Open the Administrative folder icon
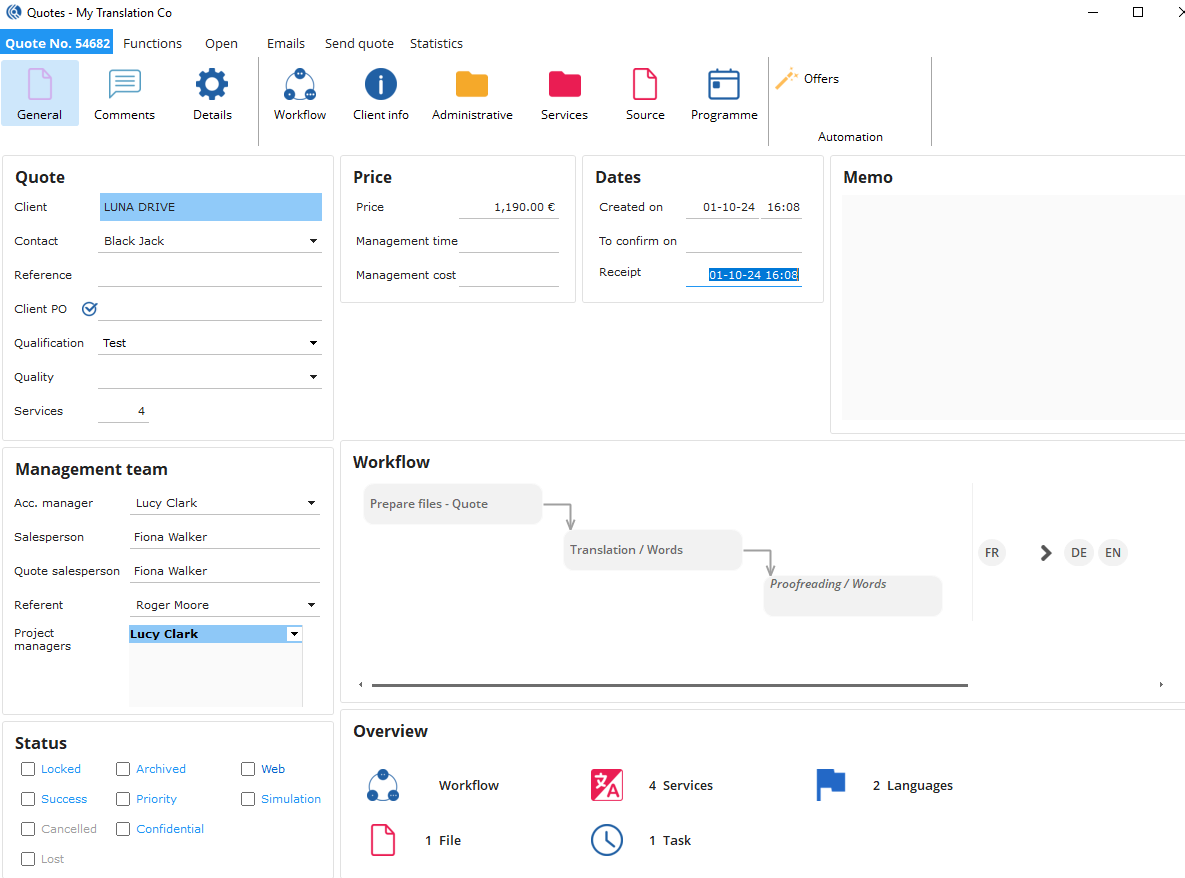 coord(472,86)
